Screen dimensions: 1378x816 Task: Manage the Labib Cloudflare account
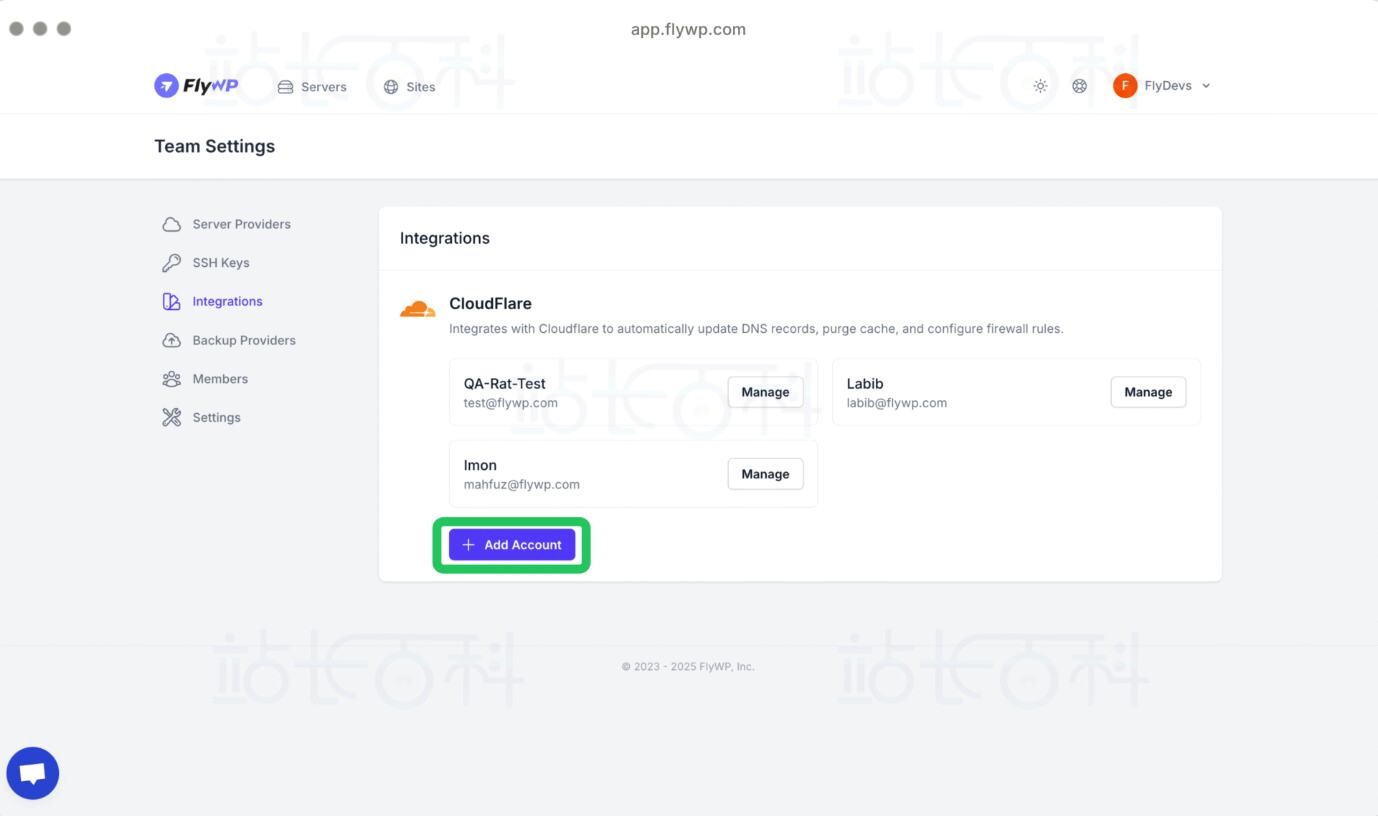(1148, 392)
